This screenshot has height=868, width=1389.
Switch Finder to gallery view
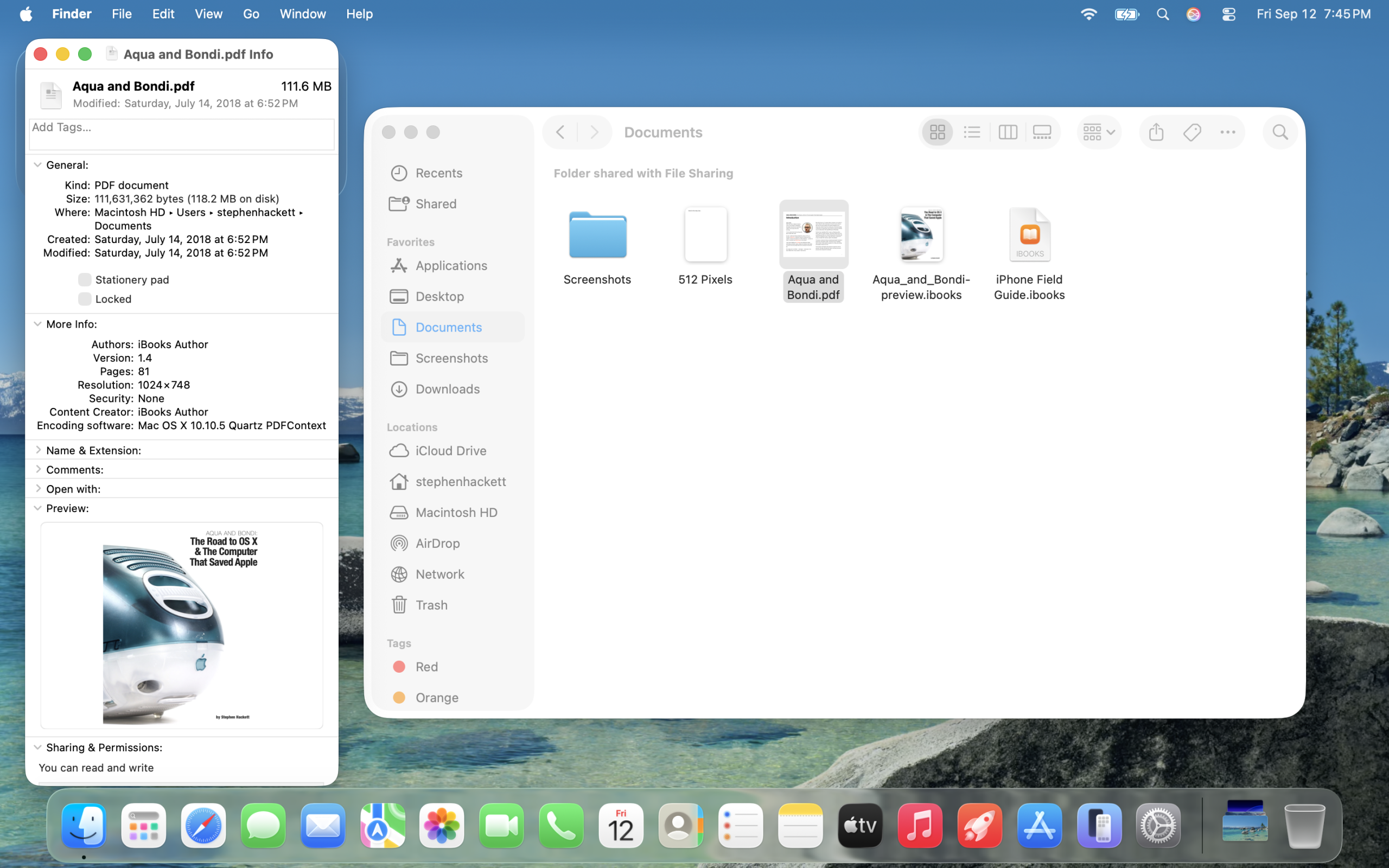(1042, 132)
